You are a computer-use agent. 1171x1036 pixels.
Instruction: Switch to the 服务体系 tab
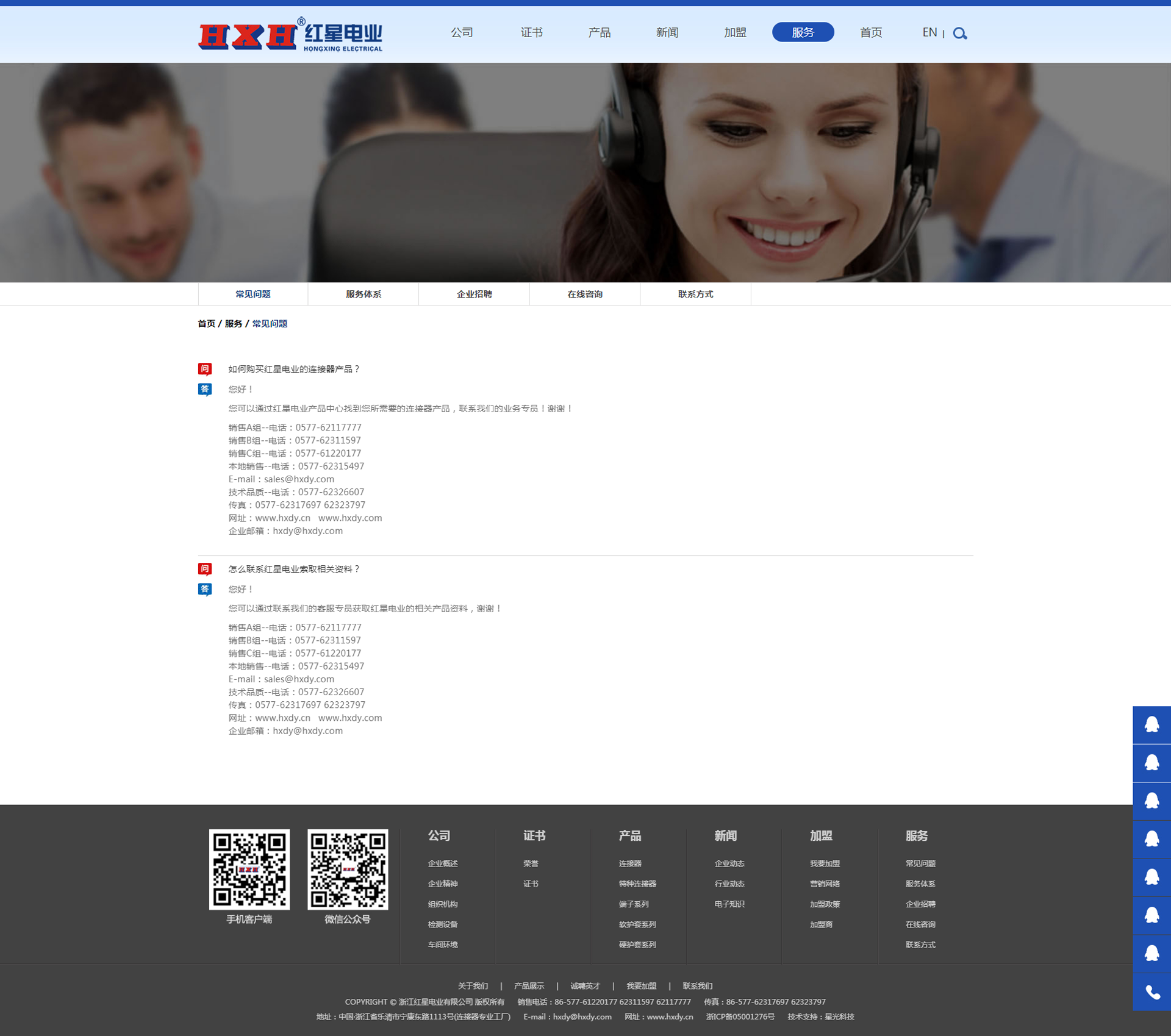coord(363,294)
